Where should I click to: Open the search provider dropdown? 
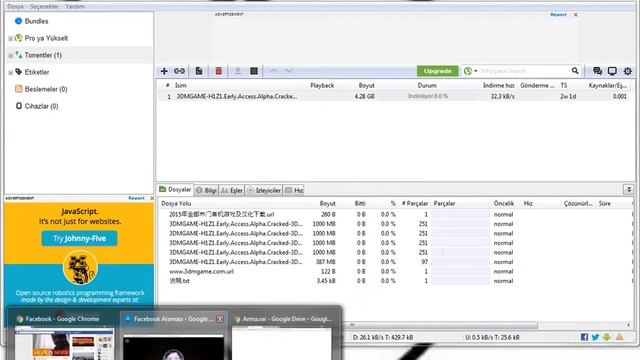pyautogui.click(x=470, y=71)
